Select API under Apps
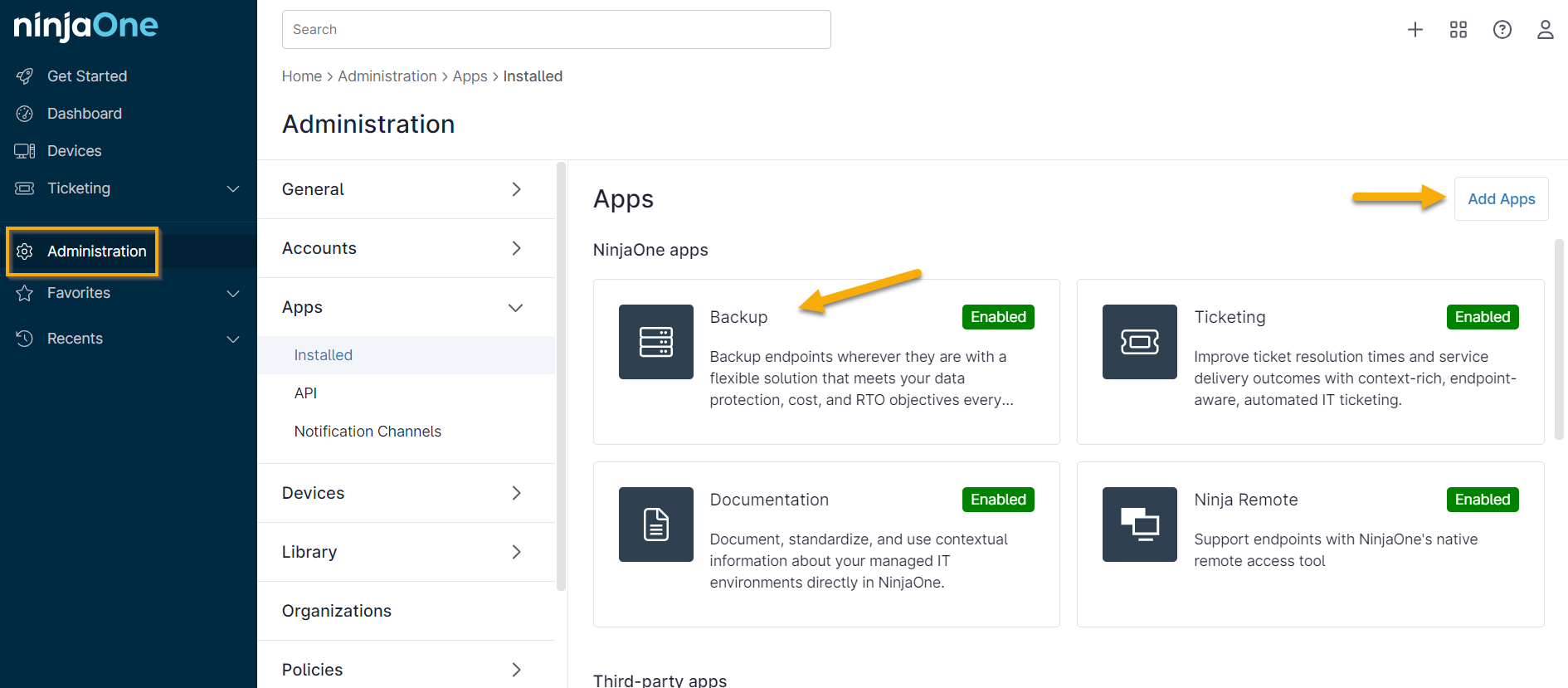This screenshot has height=688, width=1568. [x=305, y=393]
